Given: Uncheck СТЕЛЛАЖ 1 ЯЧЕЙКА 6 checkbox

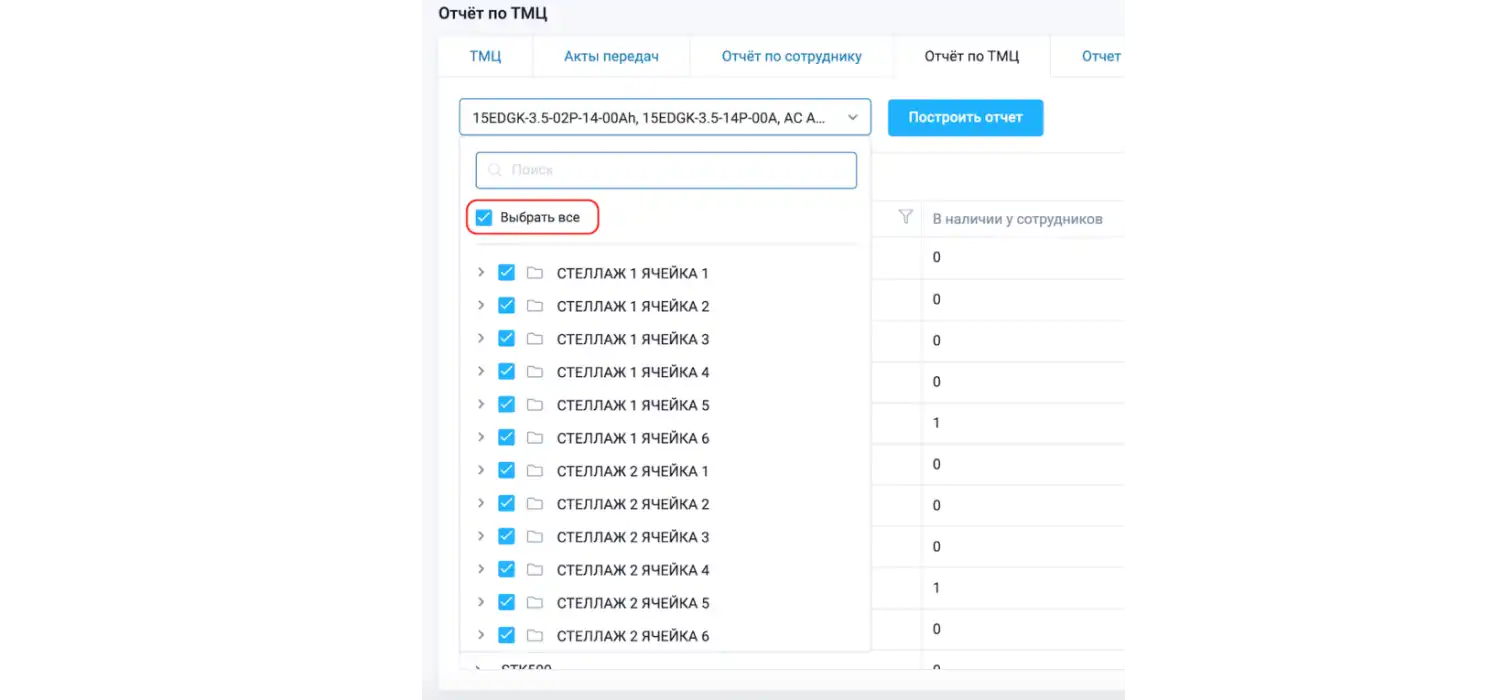Looking at the screenshot, I should coord(506,437).
